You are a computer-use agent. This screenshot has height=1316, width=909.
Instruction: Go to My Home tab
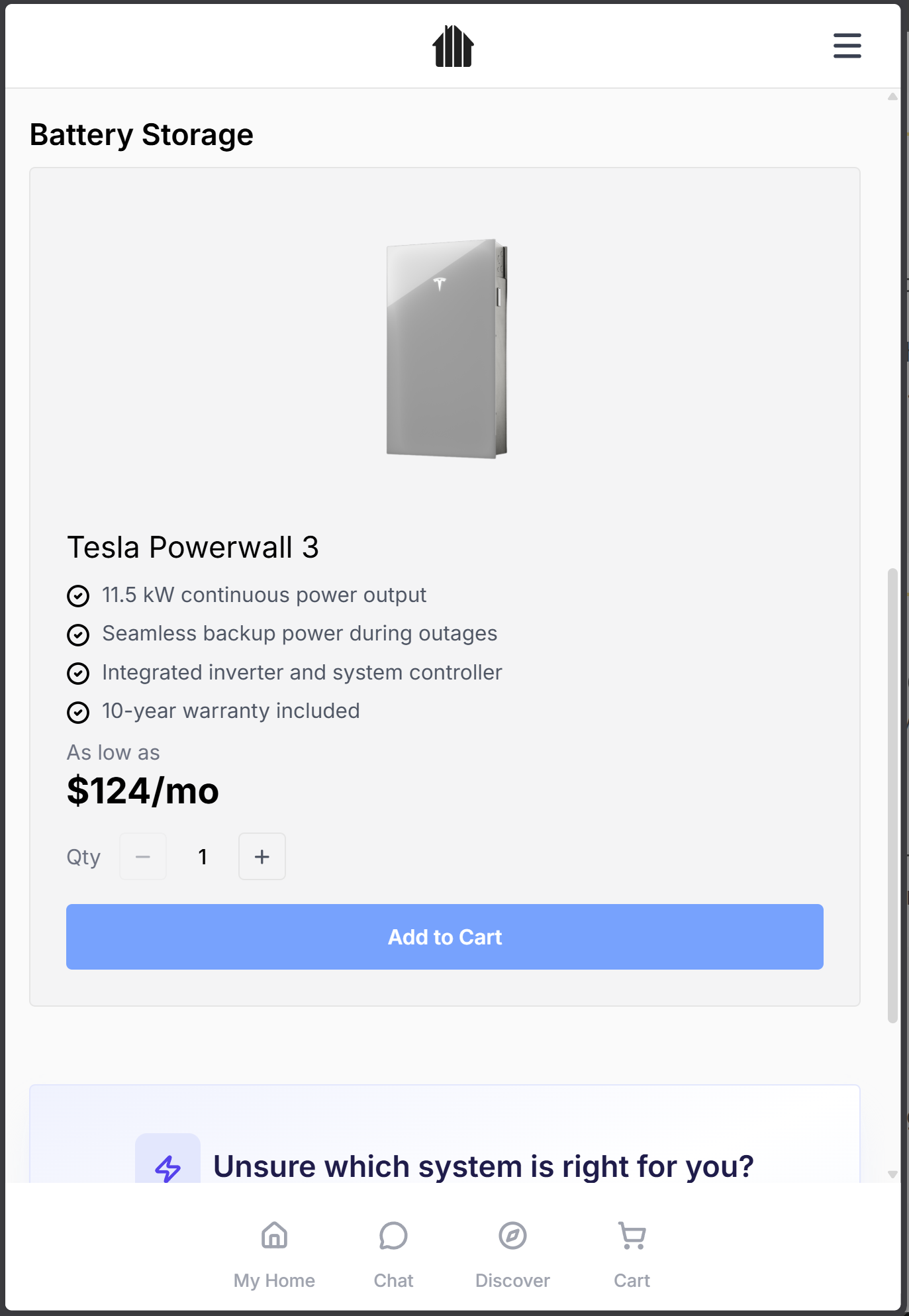point(274,1251)
